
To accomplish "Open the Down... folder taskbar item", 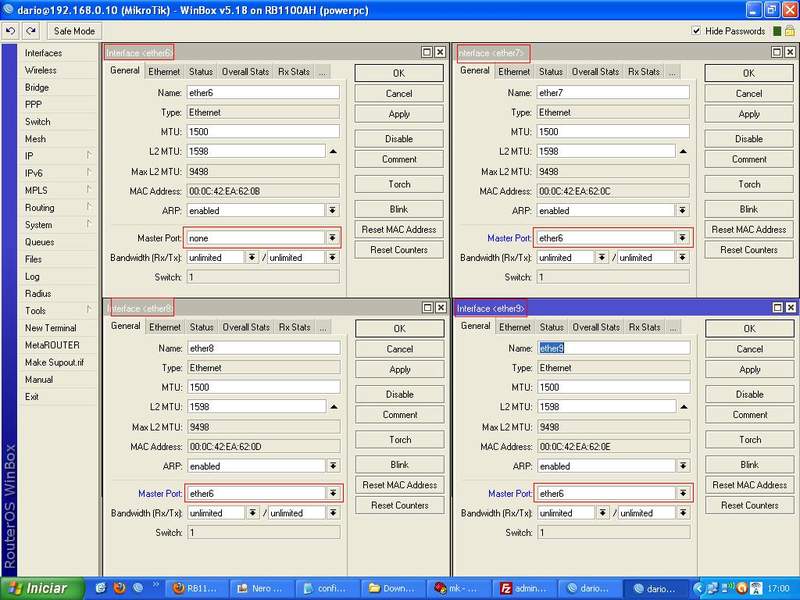I will (393, 588).
